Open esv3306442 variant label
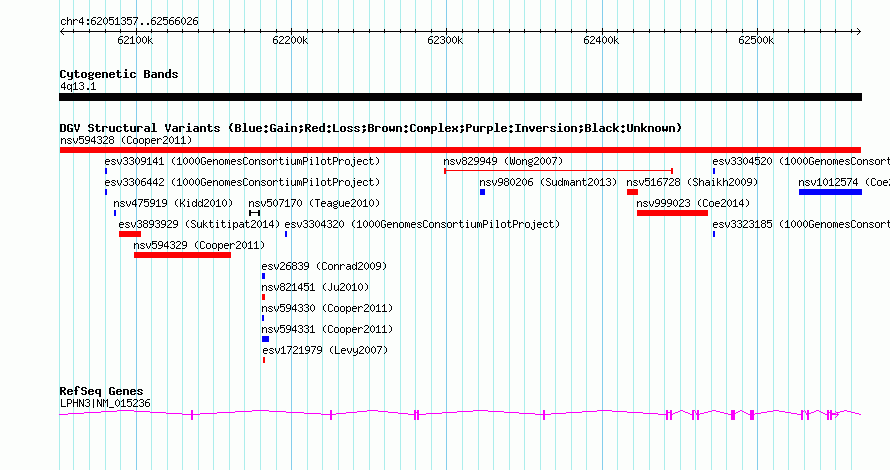 242,182
